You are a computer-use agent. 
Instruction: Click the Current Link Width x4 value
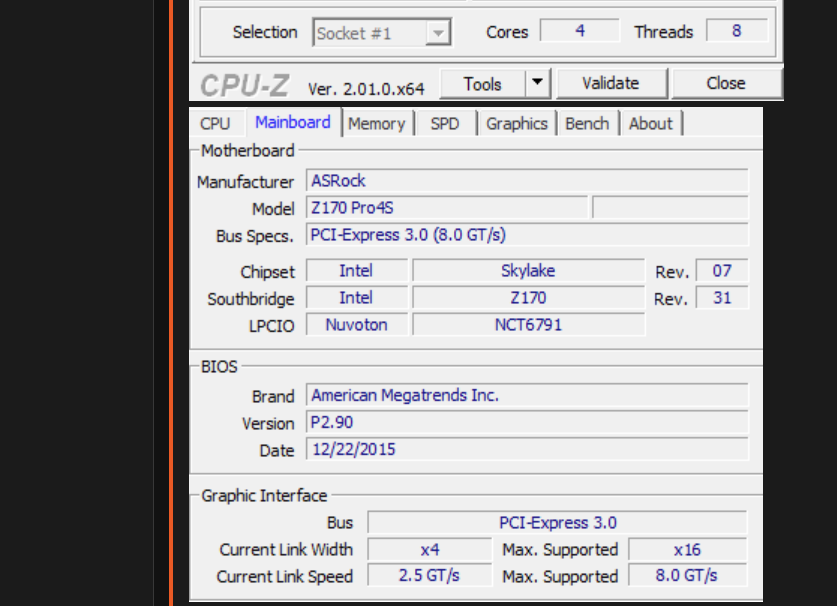(x=429, y=549)
